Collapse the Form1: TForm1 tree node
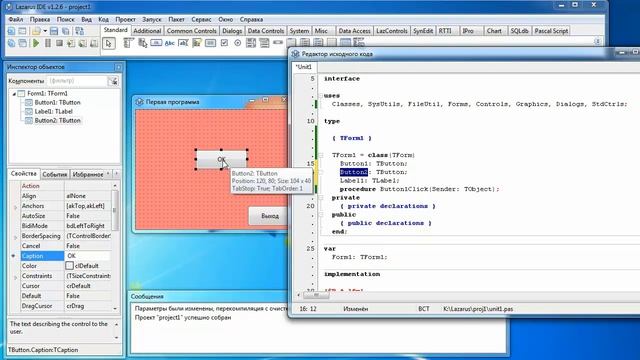This screenshot has width=640, height=360. [x=14, y=94]
